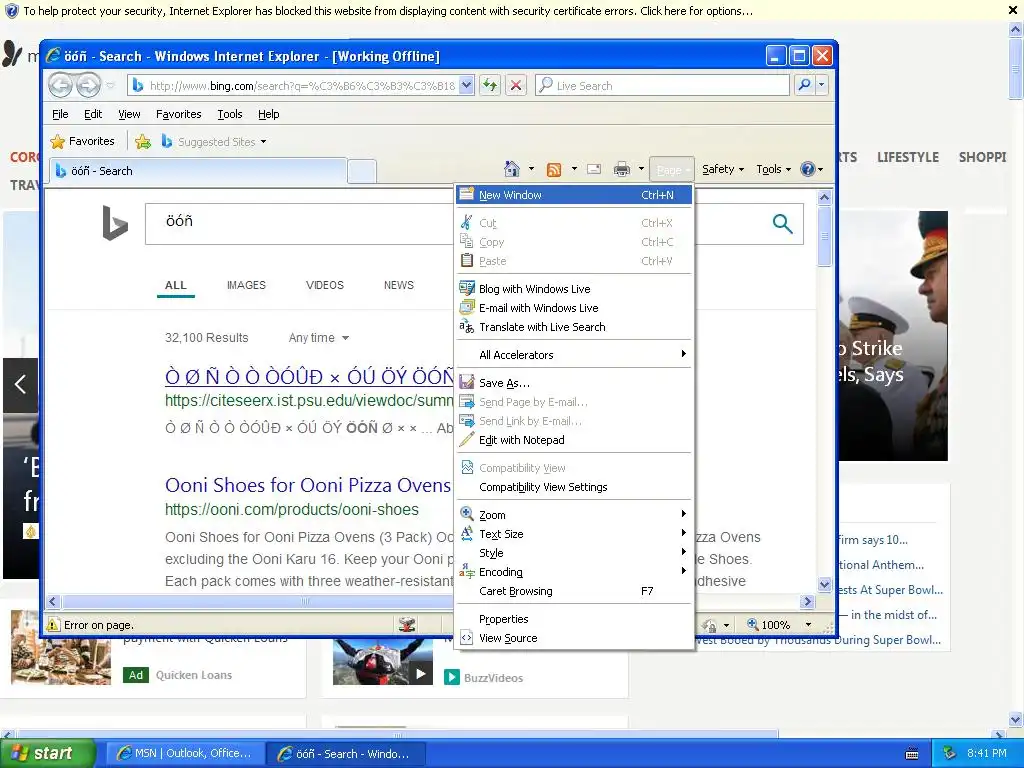Click the LIFESTYLE link on MSN page

pyautogui.click(x=908, y=157)
